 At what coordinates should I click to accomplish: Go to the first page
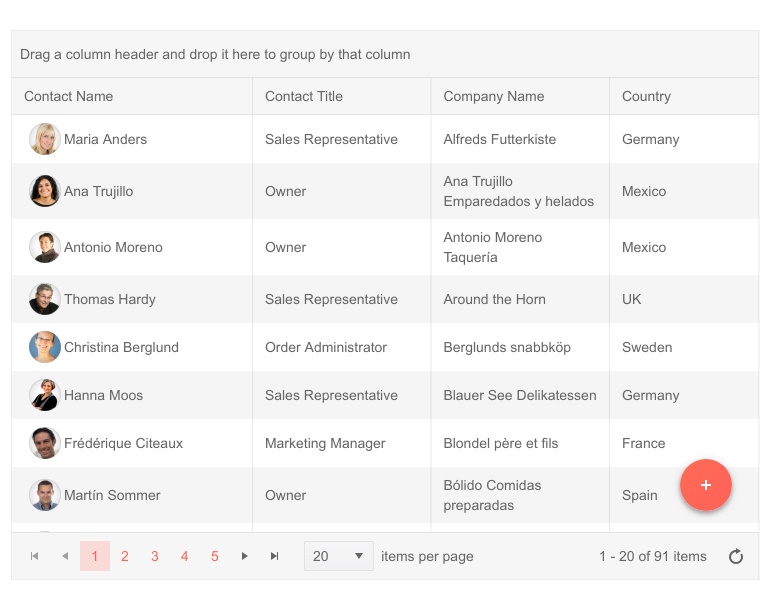(35, 556)
